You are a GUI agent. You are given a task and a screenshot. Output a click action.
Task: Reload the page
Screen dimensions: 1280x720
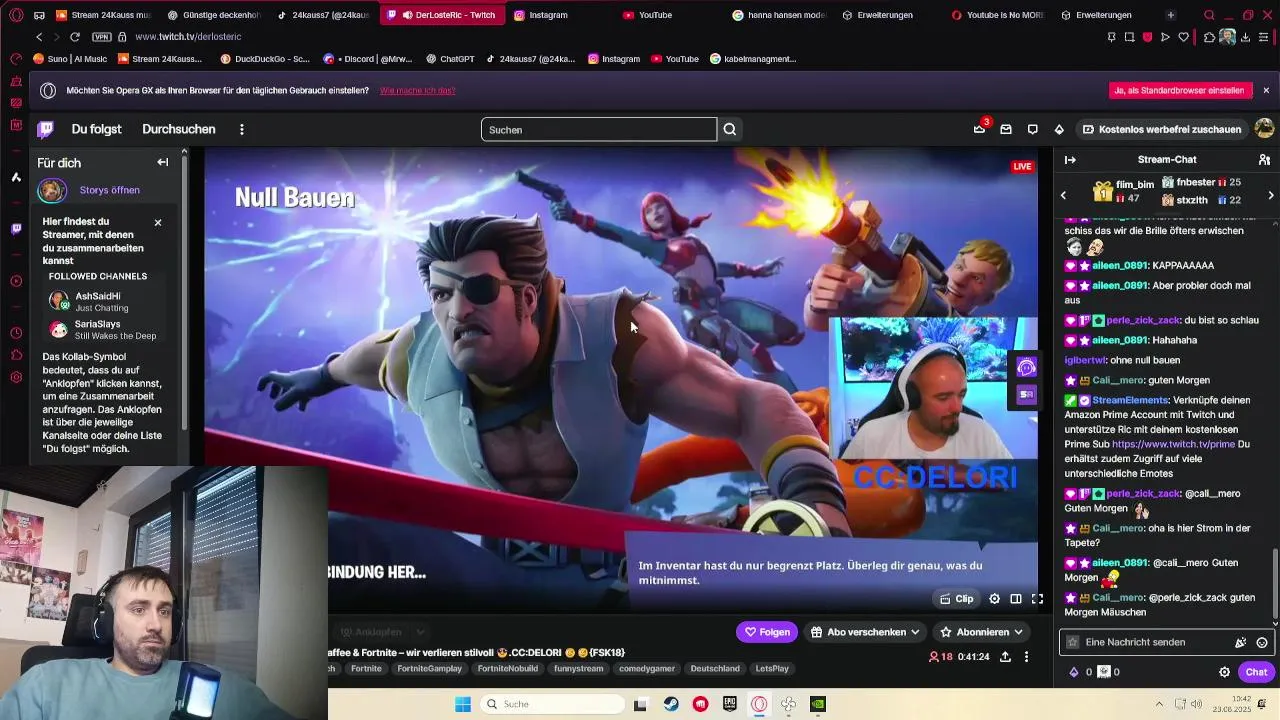coord(75,37)
